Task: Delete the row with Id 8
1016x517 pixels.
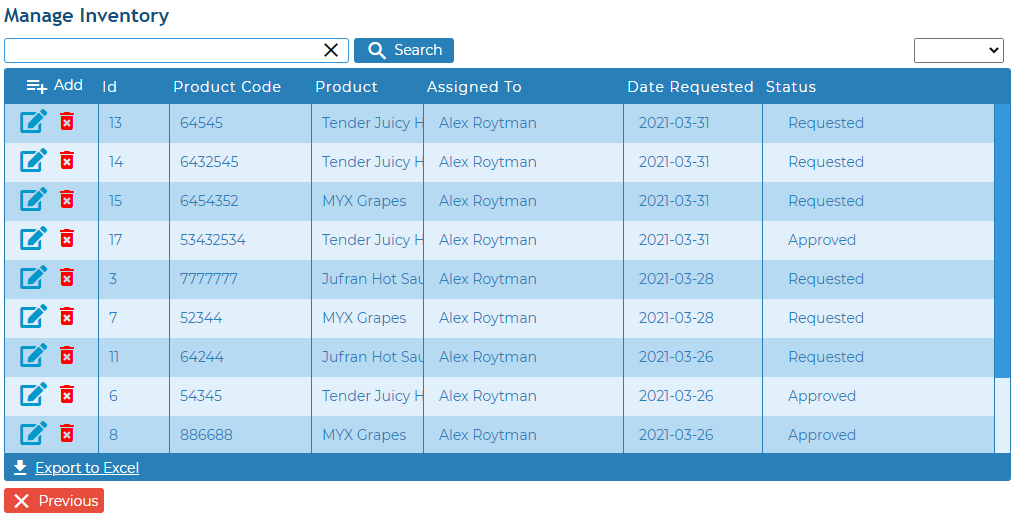Action: [67, 433]
